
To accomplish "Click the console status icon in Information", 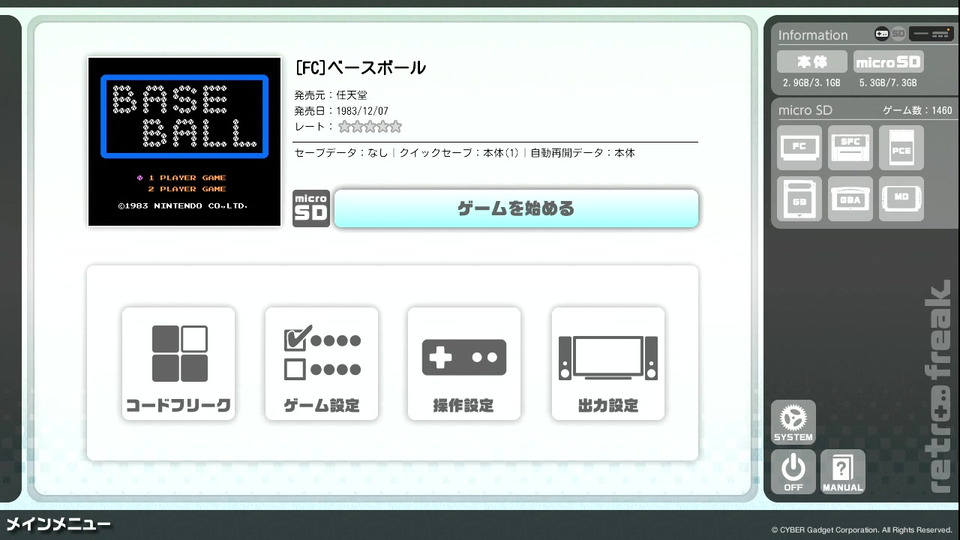I will (x=931, y=34).
